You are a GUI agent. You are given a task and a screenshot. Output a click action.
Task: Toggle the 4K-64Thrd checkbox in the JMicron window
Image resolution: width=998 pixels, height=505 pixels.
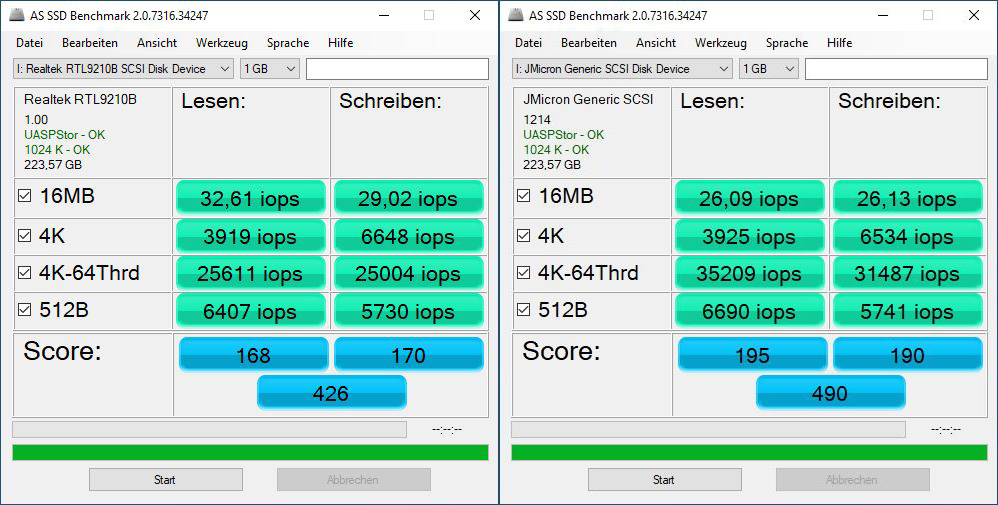pyautogui.click(x=523, y=273)
